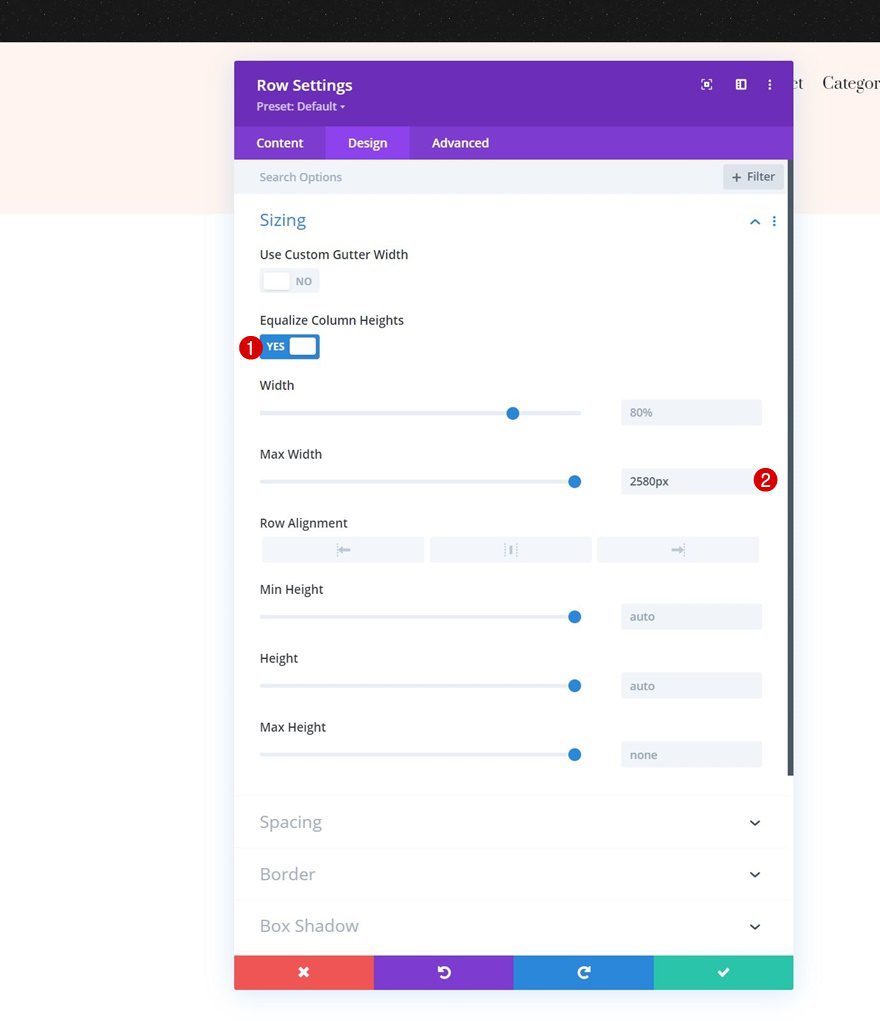Open the Sizing section options menu
The image size is (880, 1021).
774,221
